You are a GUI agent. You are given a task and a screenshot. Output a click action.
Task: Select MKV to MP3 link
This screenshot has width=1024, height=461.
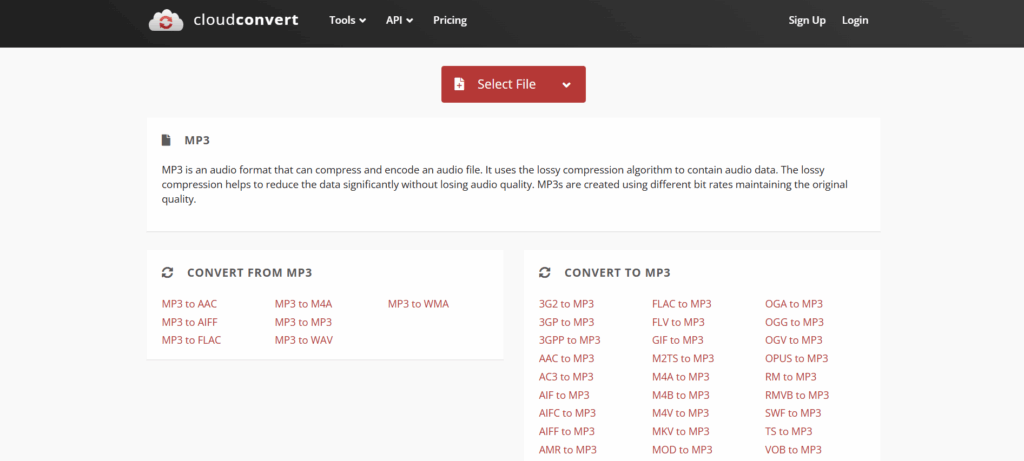click(x=680, y=432)
